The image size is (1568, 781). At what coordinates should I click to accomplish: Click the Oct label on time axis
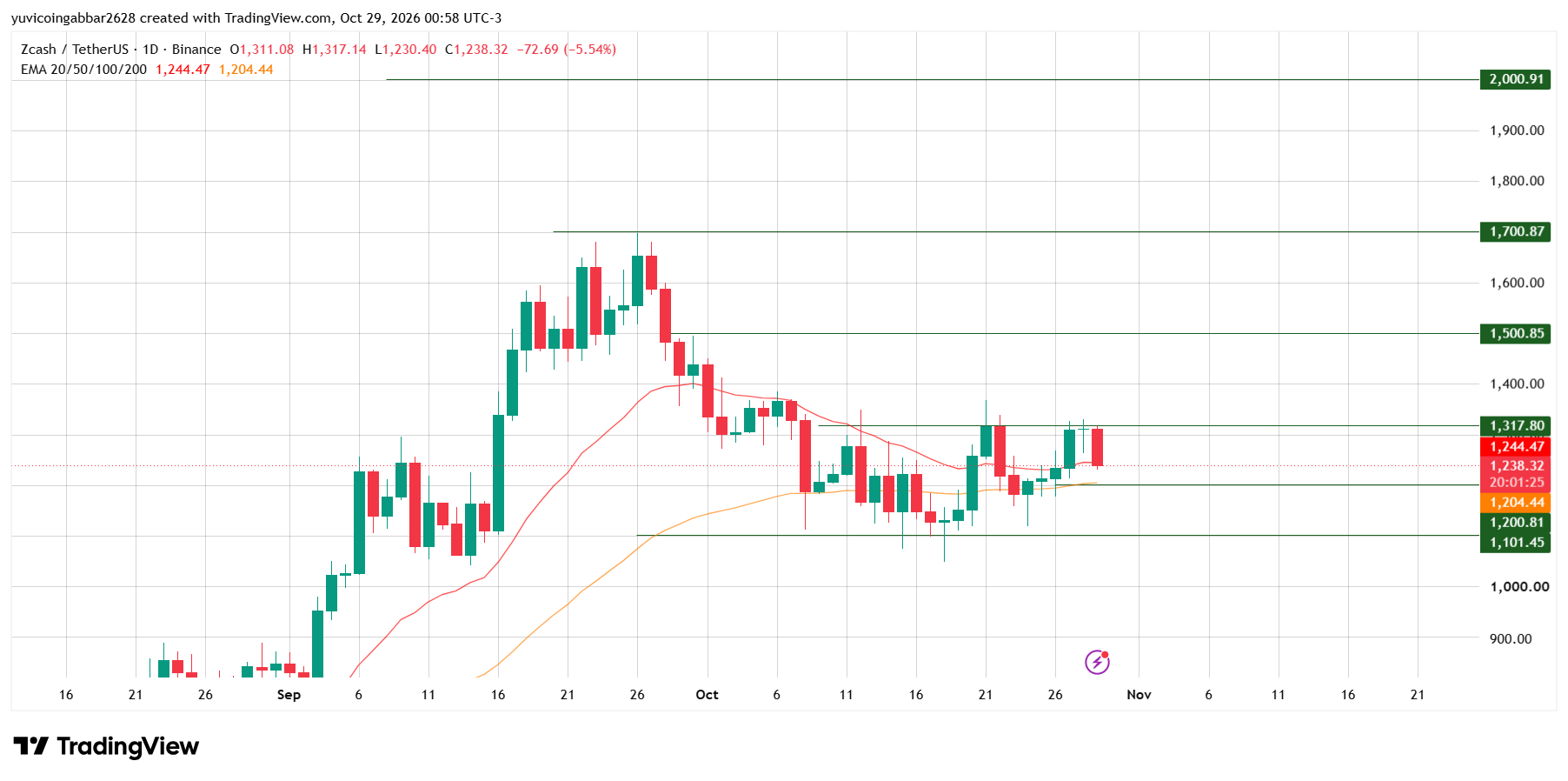coord(707,694)
